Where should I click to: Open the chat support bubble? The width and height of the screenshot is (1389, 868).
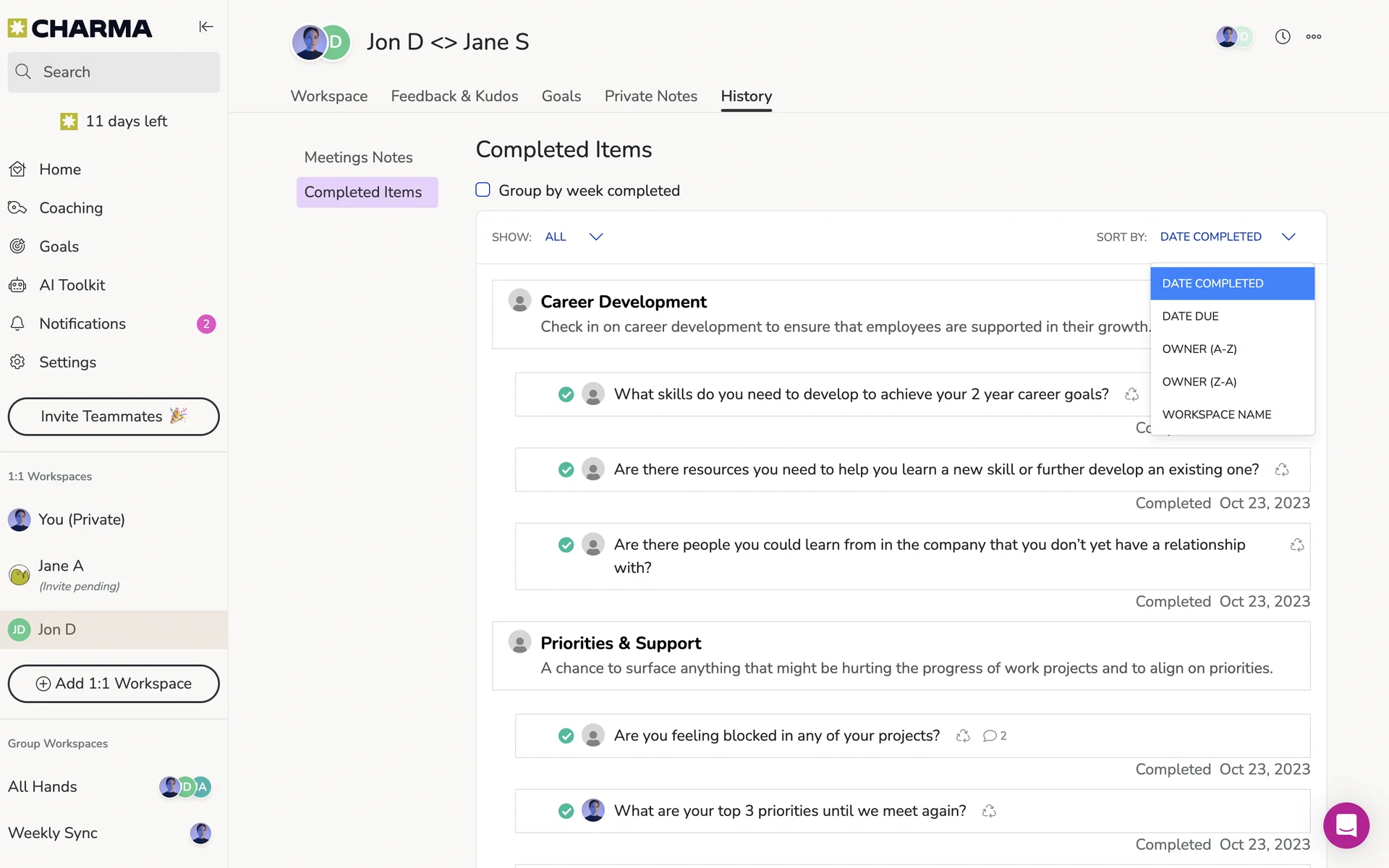1346,825
